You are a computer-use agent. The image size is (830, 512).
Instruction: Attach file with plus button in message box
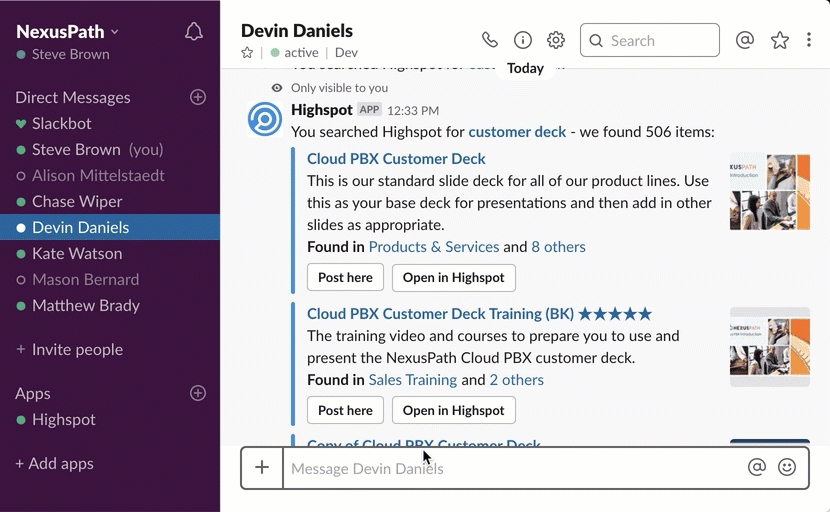tap(262, 468)
